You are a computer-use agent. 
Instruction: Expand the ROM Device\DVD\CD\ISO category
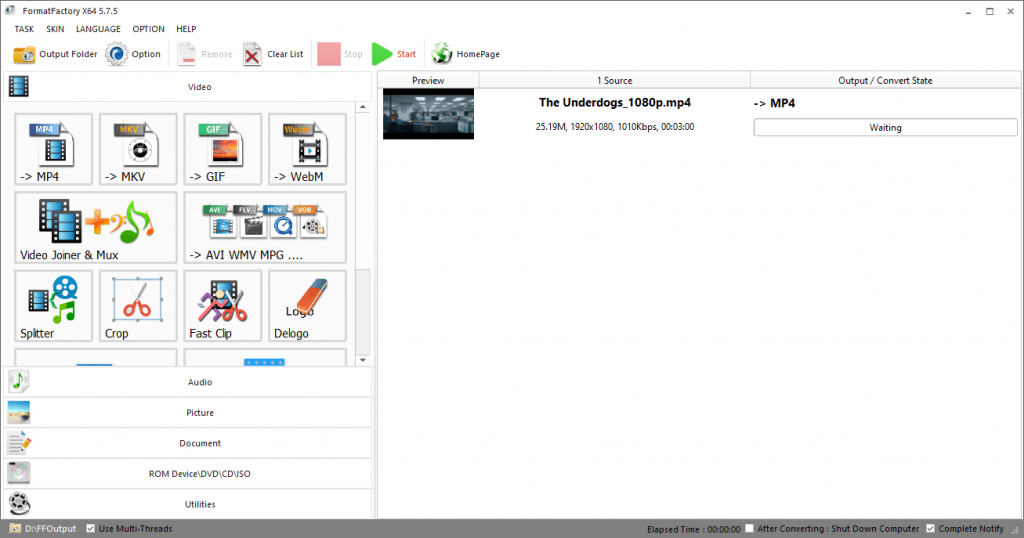(x=188, y=474)
